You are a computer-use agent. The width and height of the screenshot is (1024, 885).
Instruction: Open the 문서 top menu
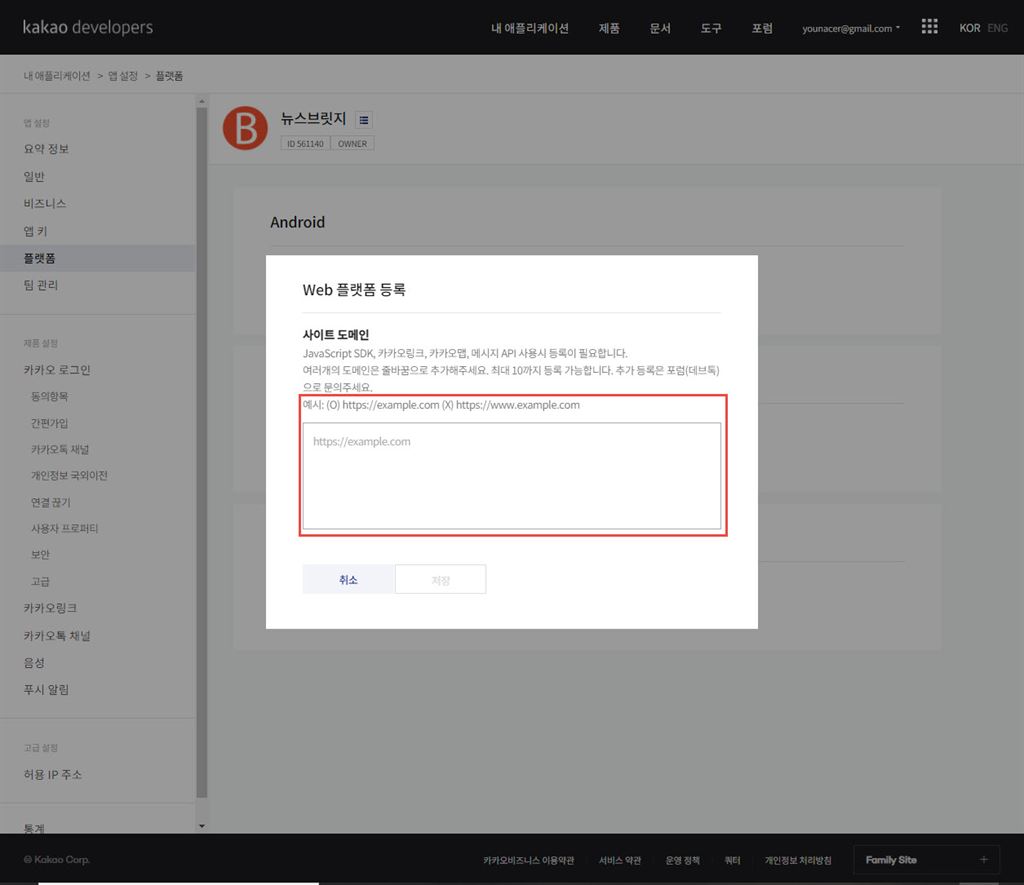[x=660, y=28]
